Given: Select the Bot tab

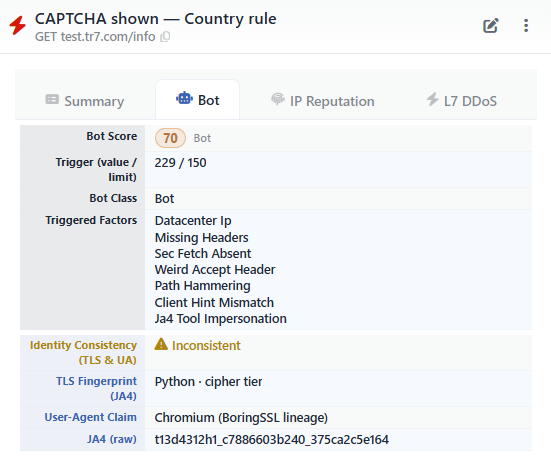Looking at the screenshot, I should pos(197,100).
